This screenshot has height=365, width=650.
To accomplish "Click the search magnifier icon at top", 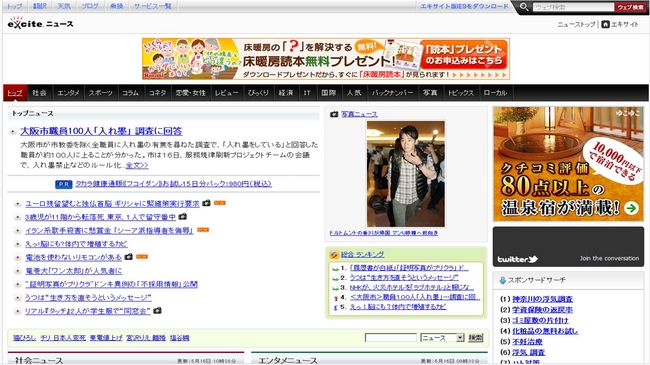I will 524,7.
